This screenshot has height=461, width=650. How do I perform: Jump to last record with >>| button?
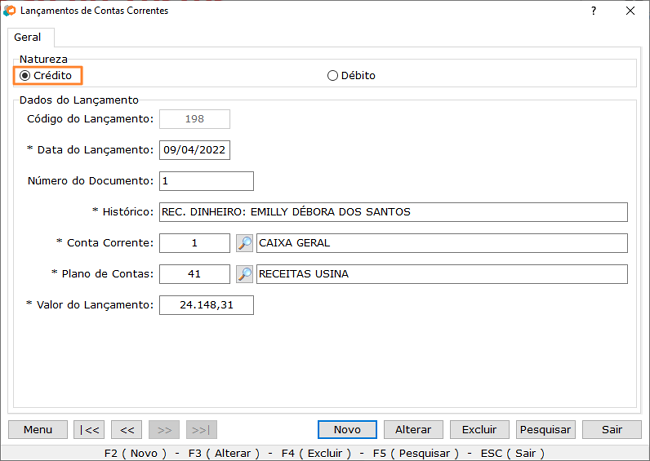(201, 429)
